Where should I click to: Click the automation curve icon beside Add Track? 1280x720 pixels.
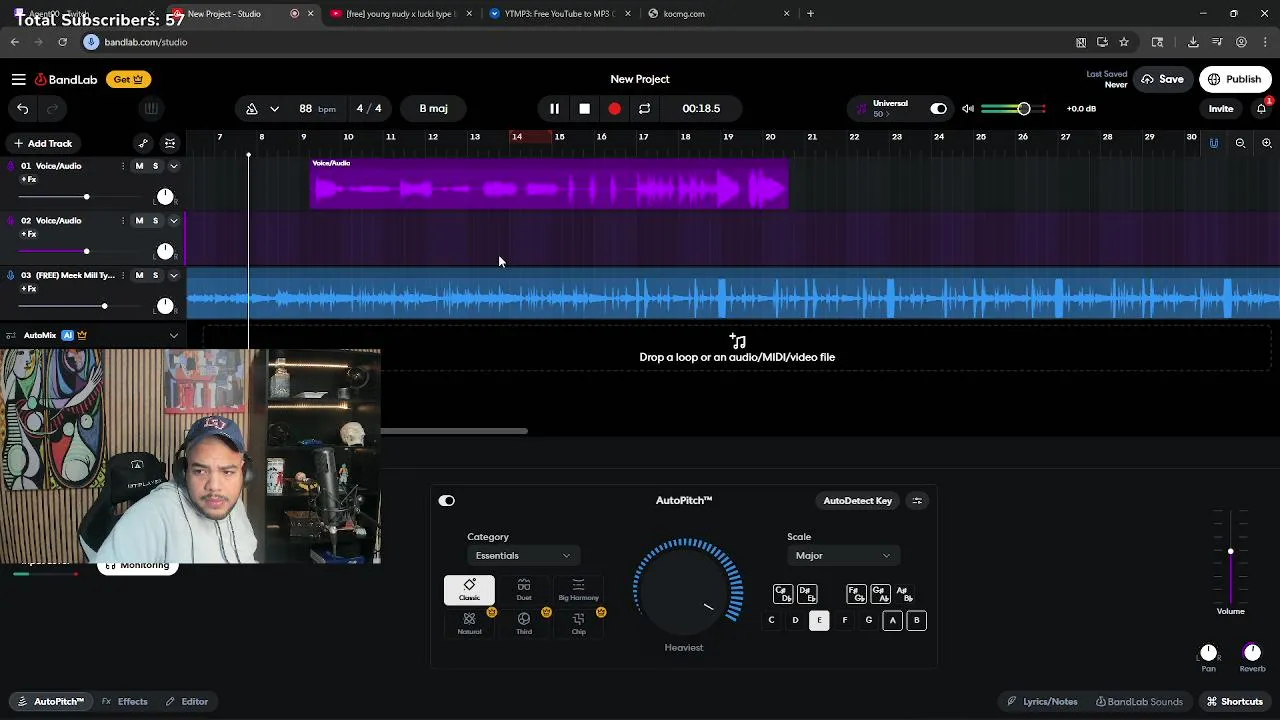point(143,143)
